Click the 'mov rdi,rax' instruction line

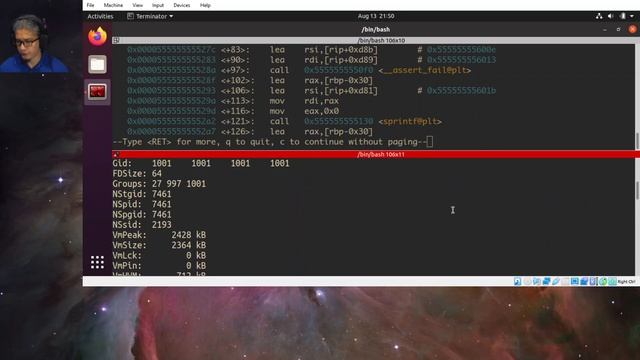click(233, 101)
